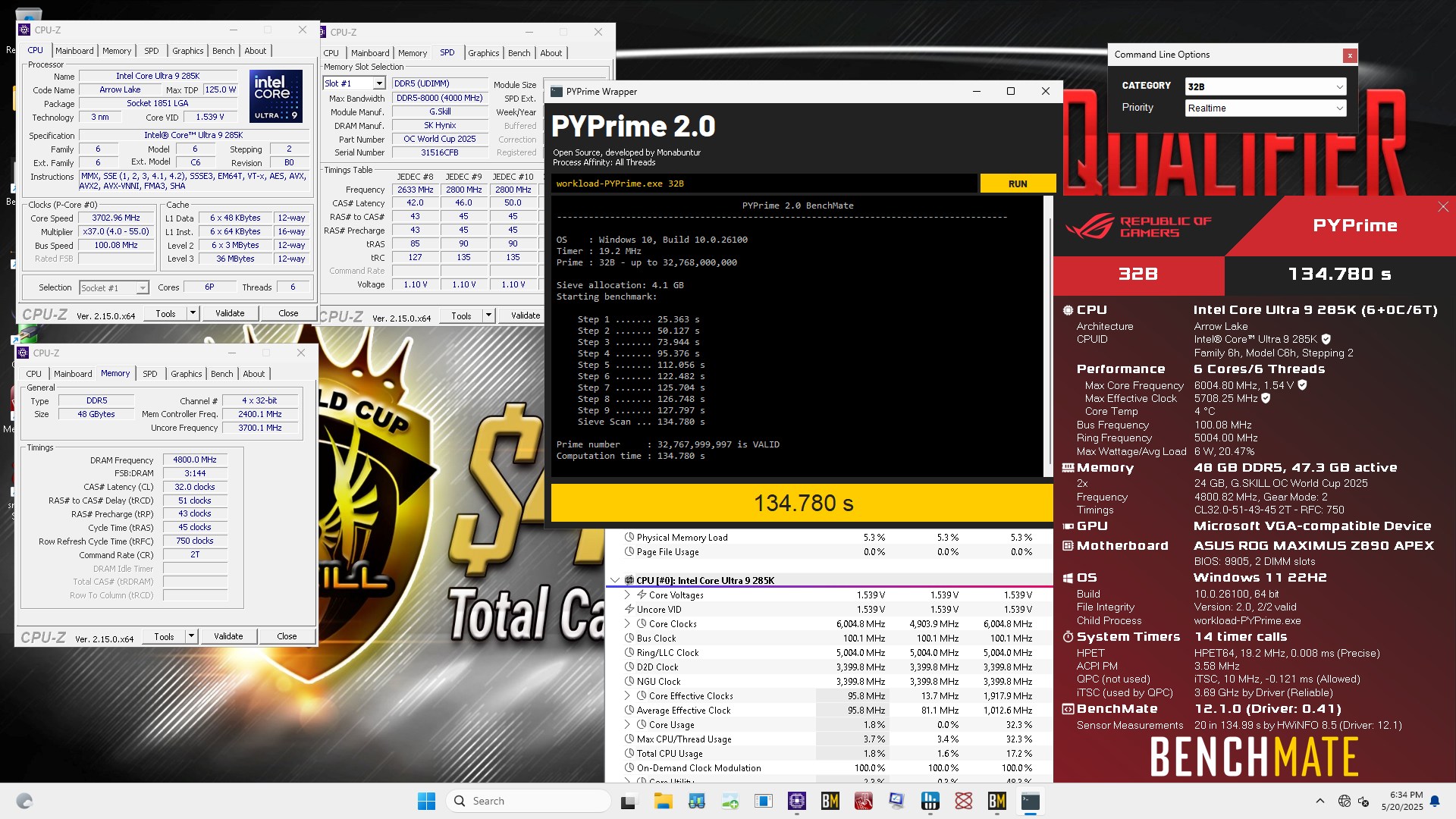Viewport: 1456px width, 819px height.
Task: Switch to SPD tab in CPU-Z Memory window
Action: pyautogui.click(x=150, y=374)
